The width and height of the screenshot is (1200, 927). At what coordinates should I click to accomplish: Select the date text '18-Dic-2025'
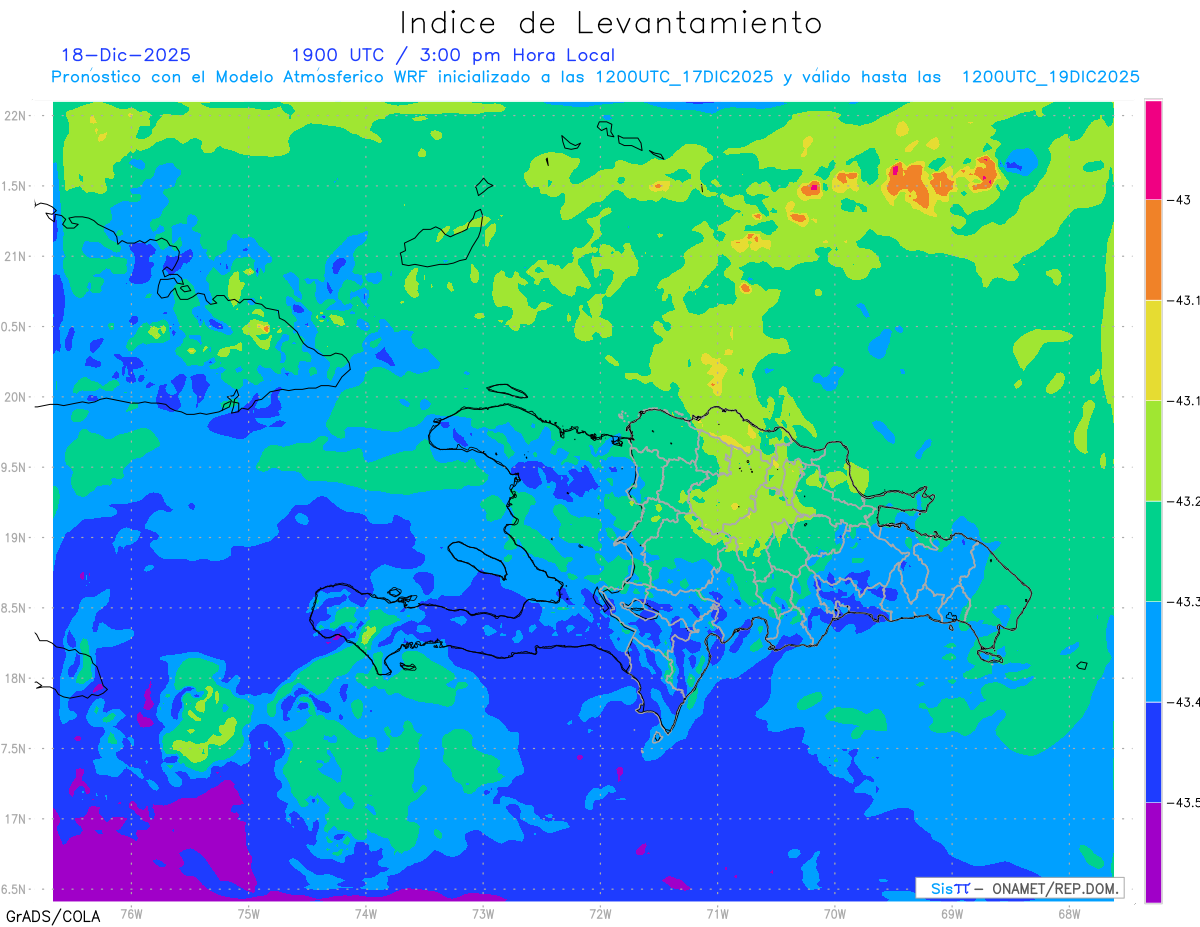(x=126, y=55)
